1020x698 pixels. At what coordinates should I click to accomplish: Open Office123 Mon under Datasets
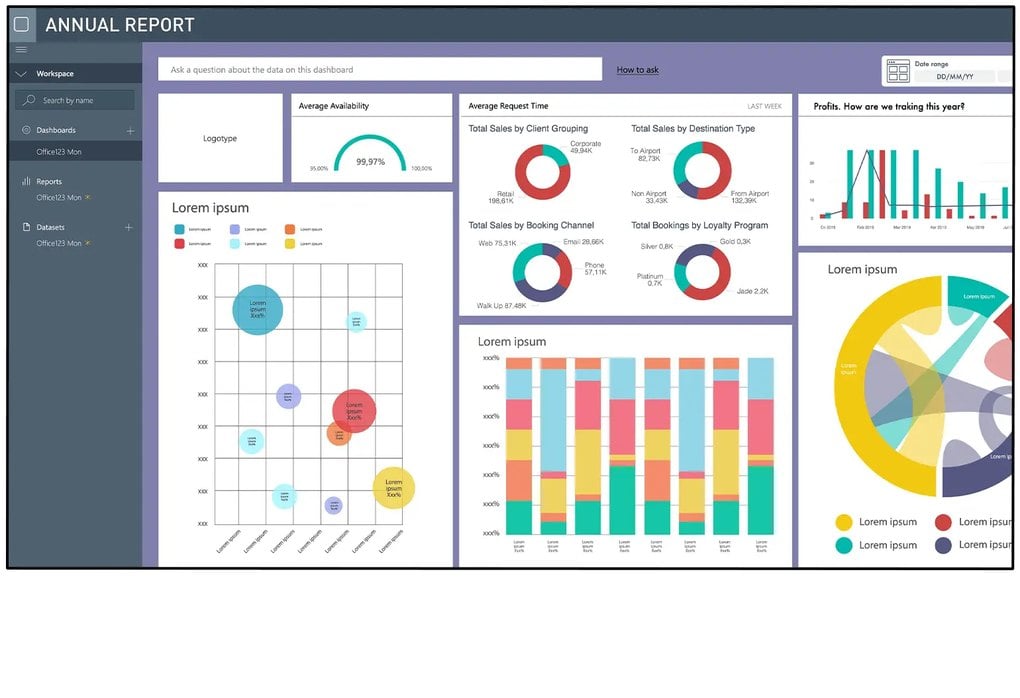[x=59, y=243]
